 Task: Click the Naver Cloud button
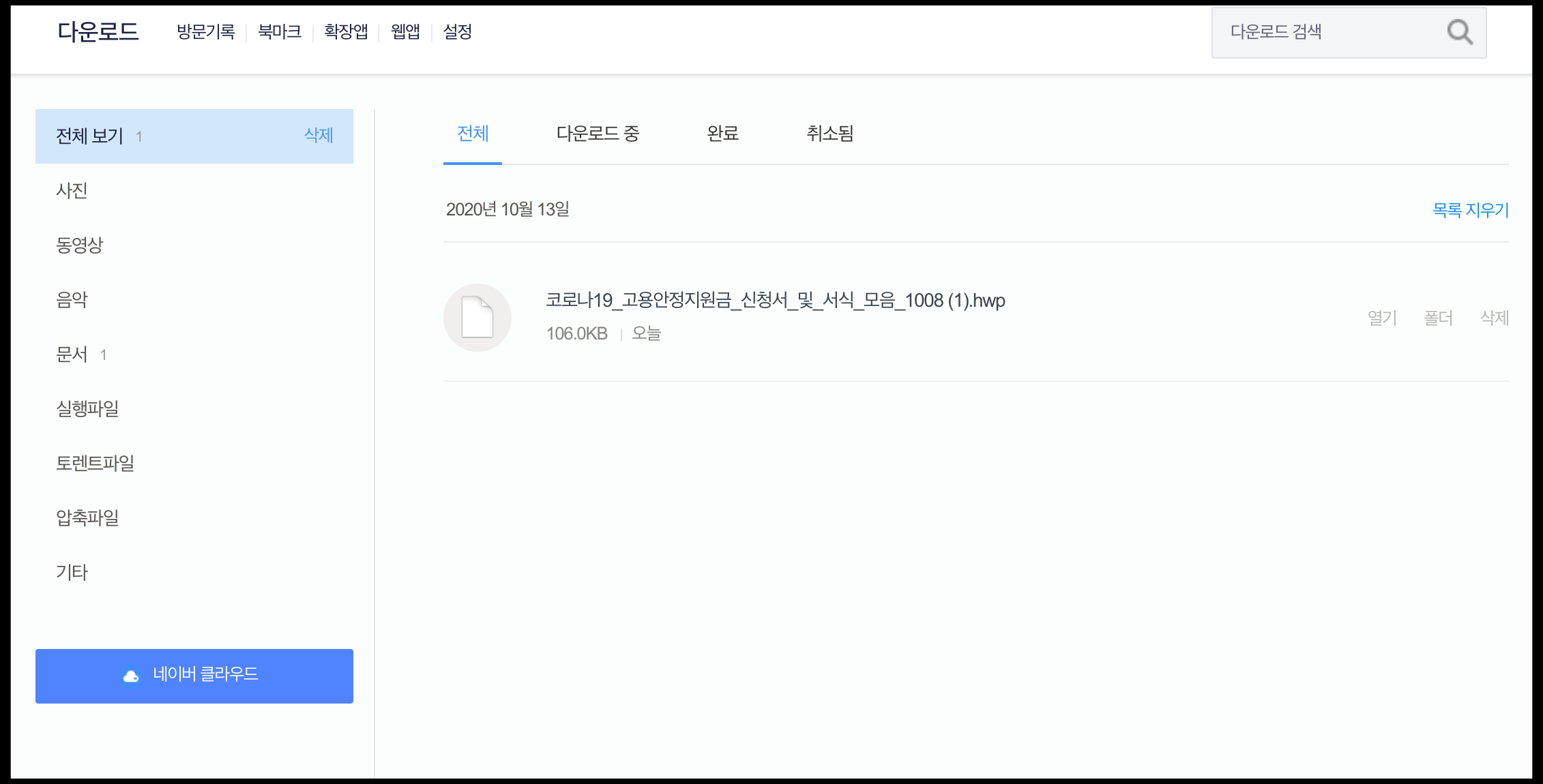pos(194,676)
